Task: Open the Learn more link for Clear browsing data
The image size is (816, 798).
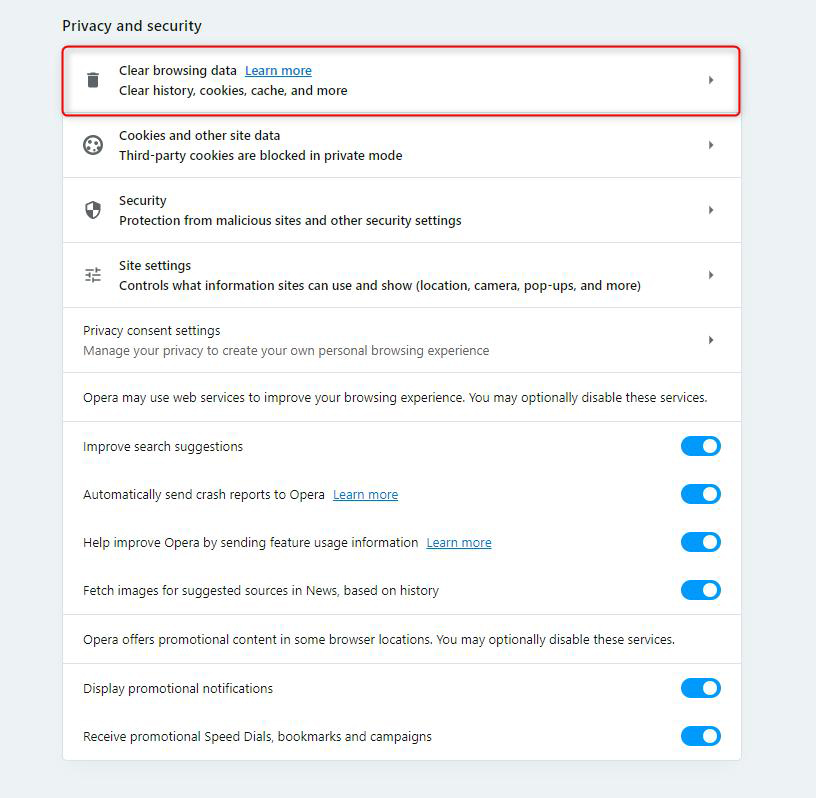Action: click(278, 70)
